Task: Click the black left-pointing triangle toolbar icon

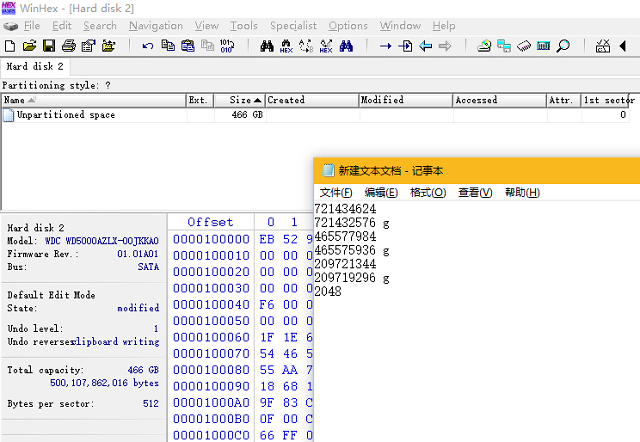Action: 623,46
